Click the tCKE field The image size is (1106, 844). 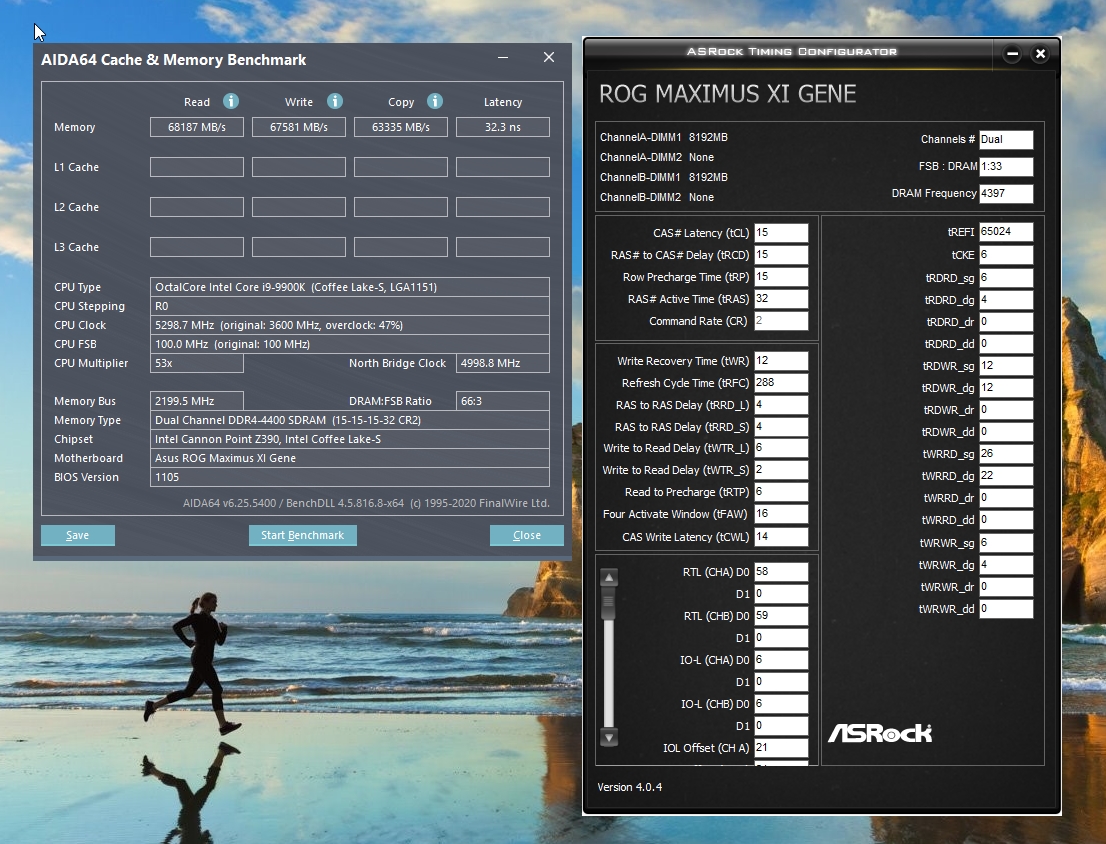pyautogui.click(x=1006, y=255)
